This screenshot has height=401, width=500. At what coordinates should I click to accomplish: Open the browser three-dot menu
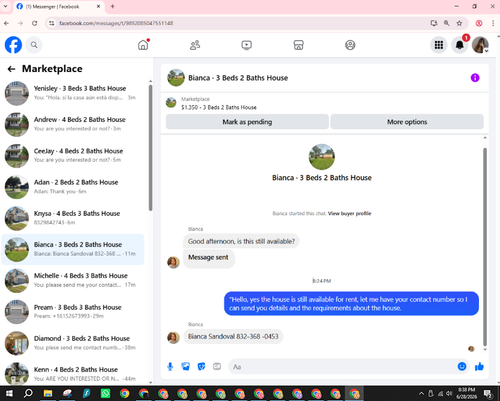tap(493, 23)
